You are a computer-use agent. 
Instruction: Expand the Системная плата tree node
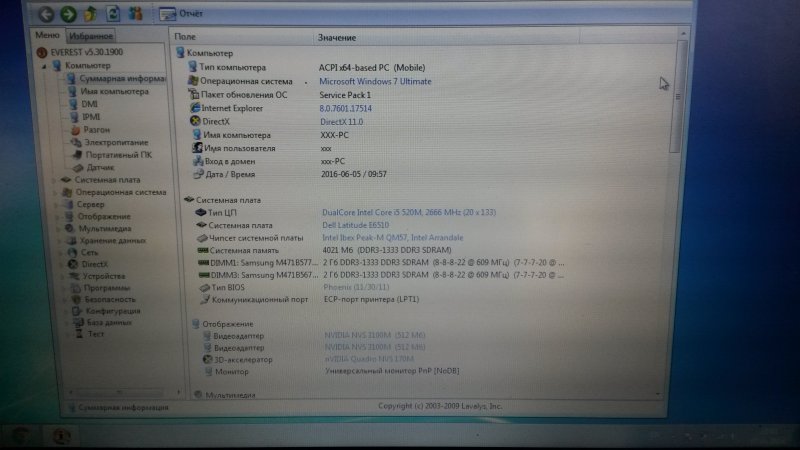55,181
